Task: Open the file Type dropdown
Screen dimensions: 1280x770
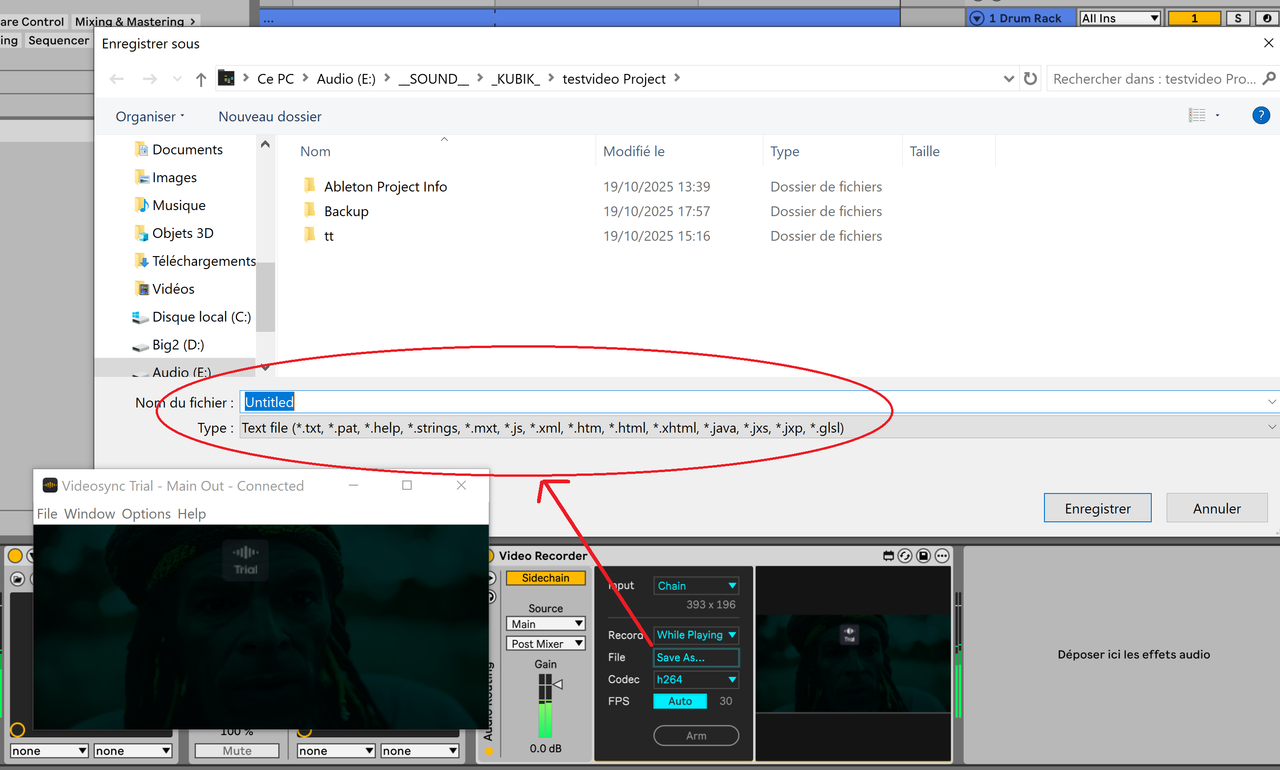Action: point(759,428)
